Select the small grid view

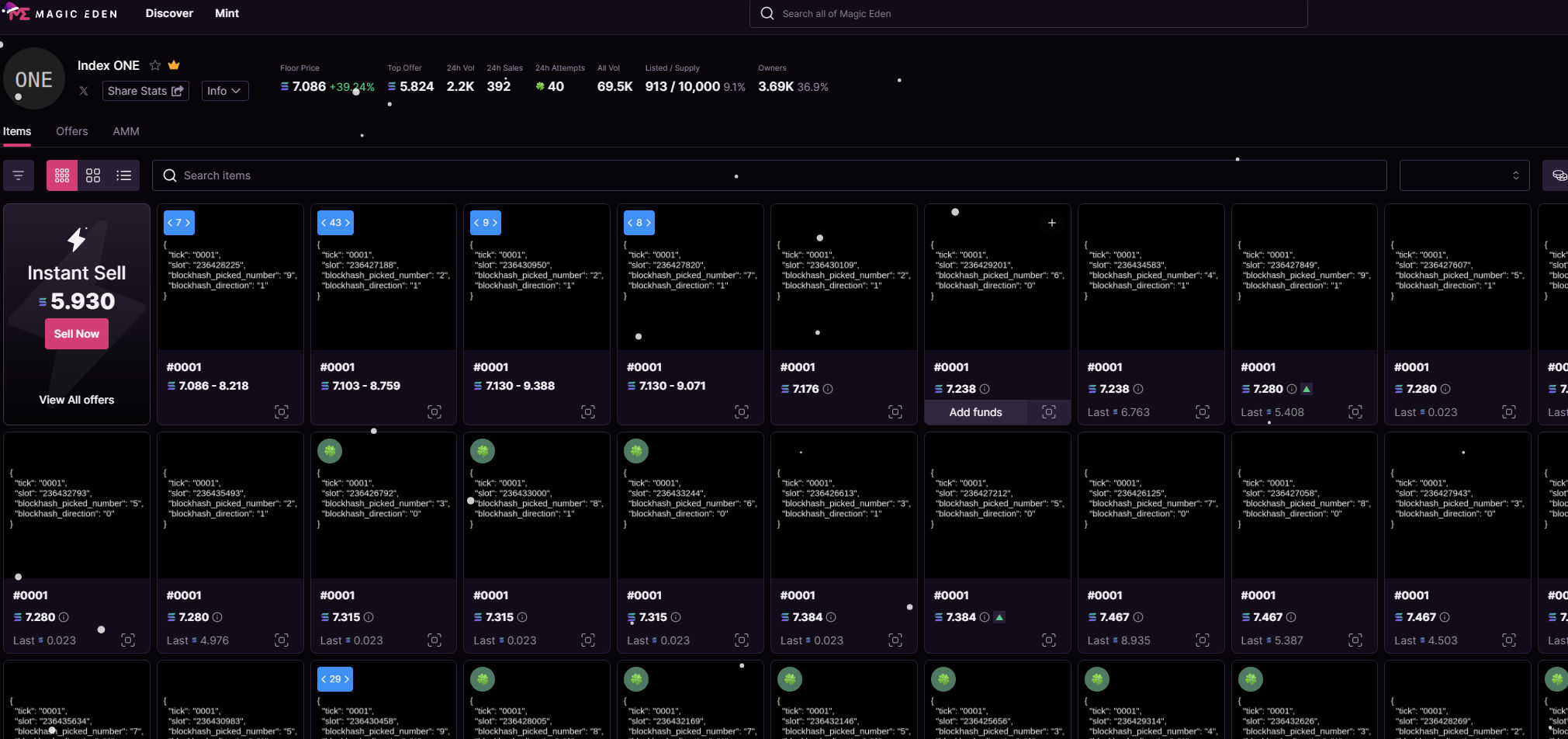pyautogui.click(x=62, y=175)
